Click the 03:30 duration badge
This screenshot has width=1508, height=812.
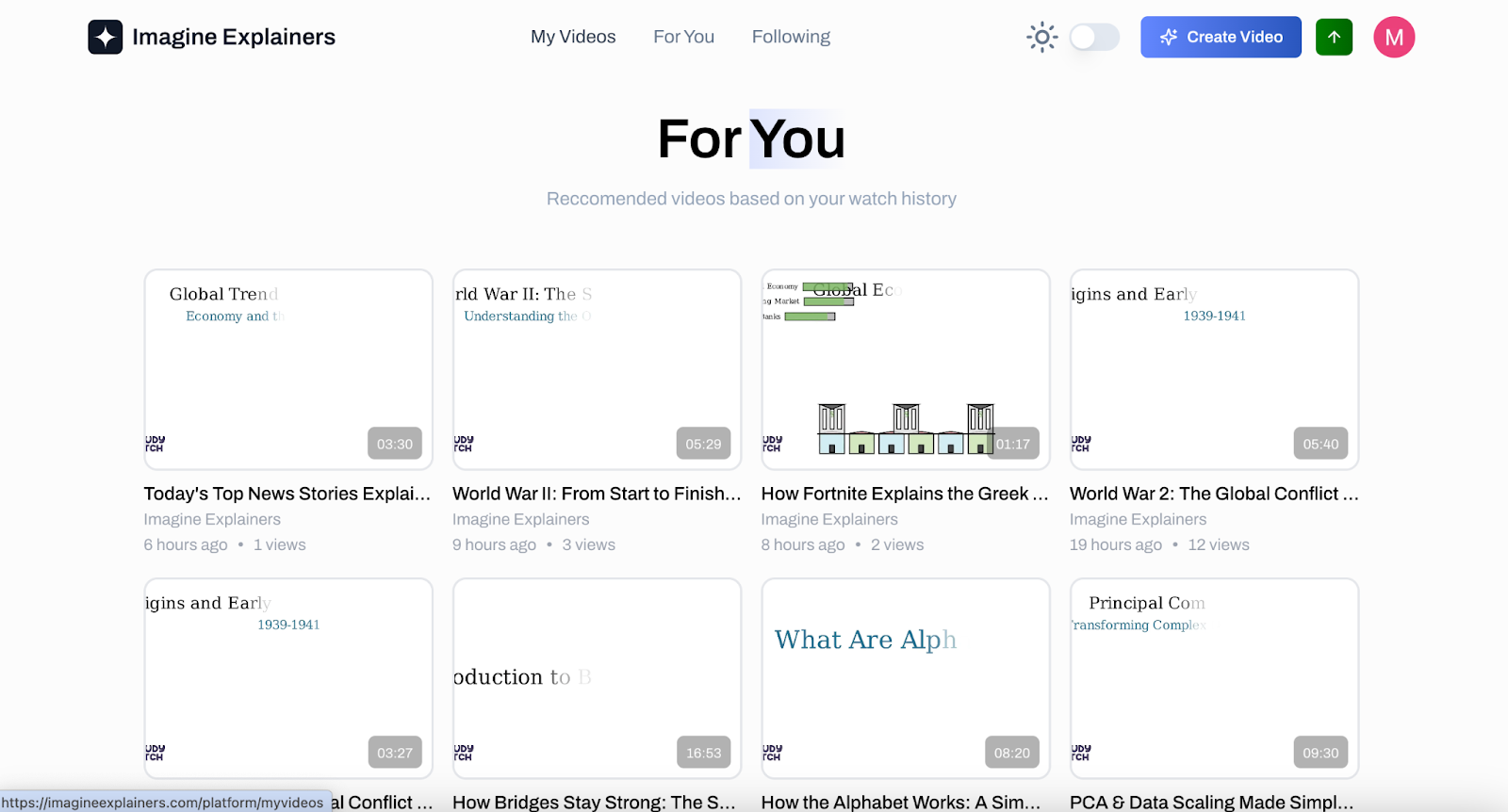(395, 443)
